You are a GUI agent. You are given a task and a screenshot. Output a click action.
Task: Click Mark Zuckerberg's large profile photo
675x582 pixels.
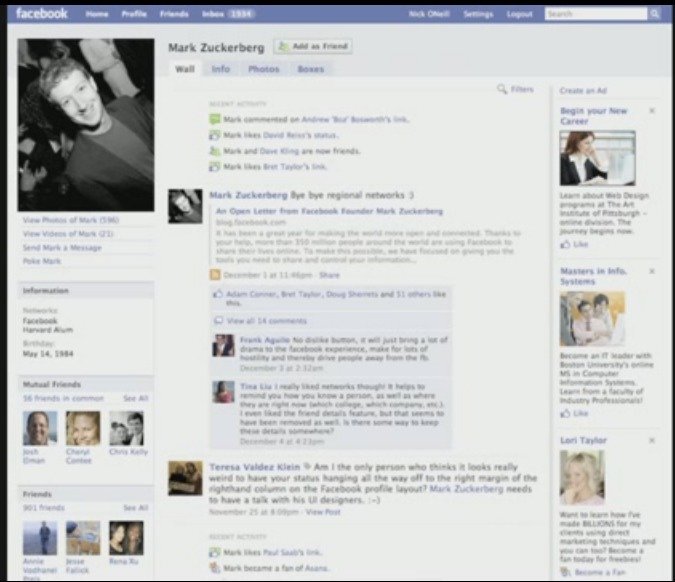(86, 125)
